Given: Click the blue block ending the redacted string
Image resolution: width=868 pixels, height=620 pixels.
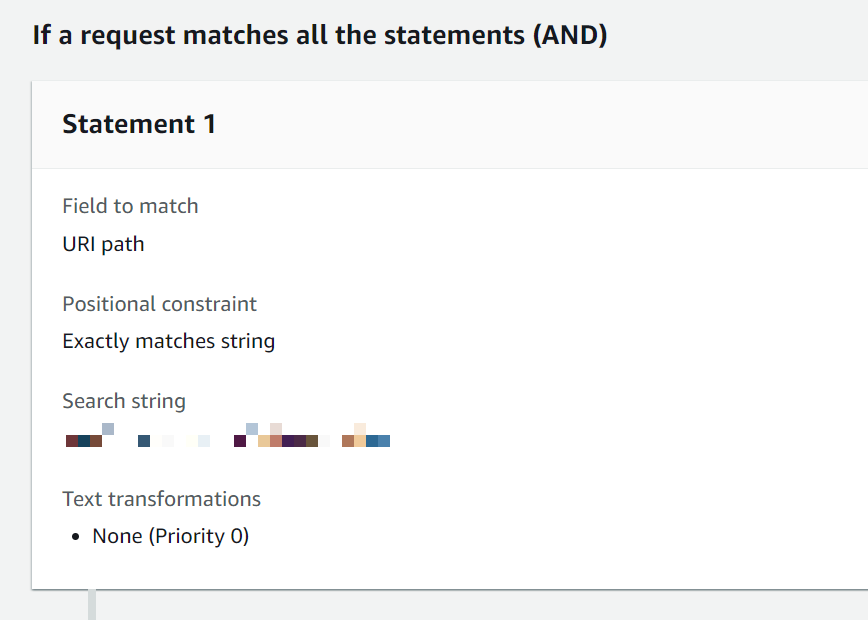Looking at the screenshot, I should click(x=378, y=441).
